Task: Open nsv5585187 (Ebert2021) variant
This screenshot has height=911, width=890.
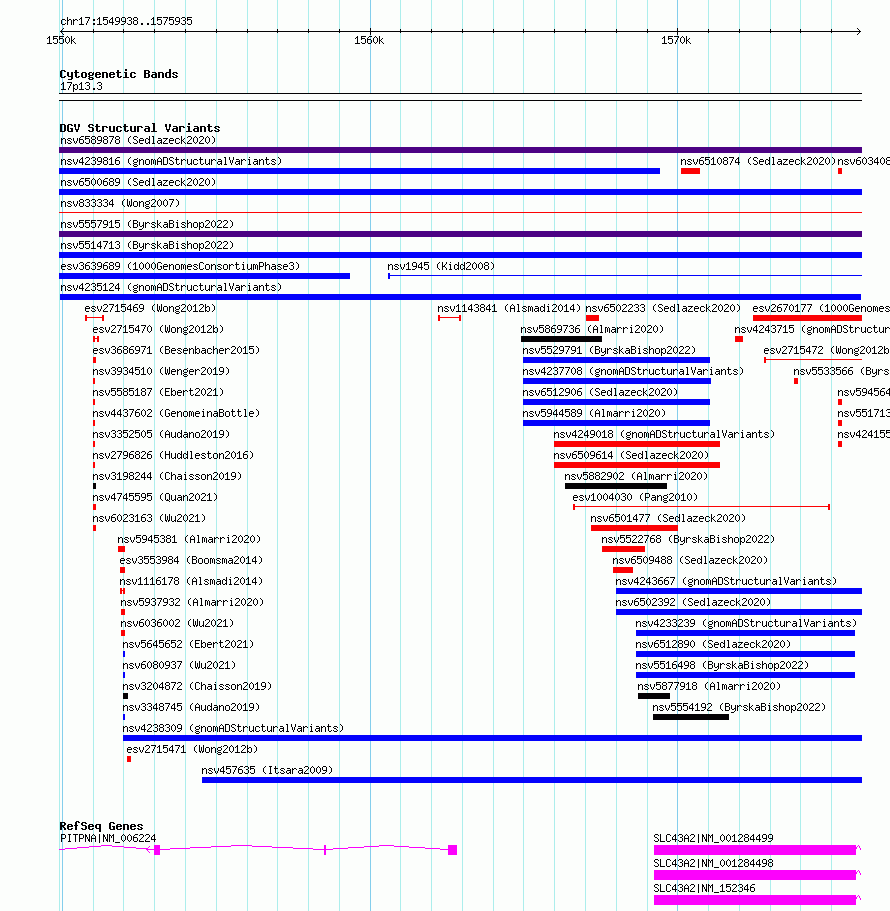Action: (158, 392)
